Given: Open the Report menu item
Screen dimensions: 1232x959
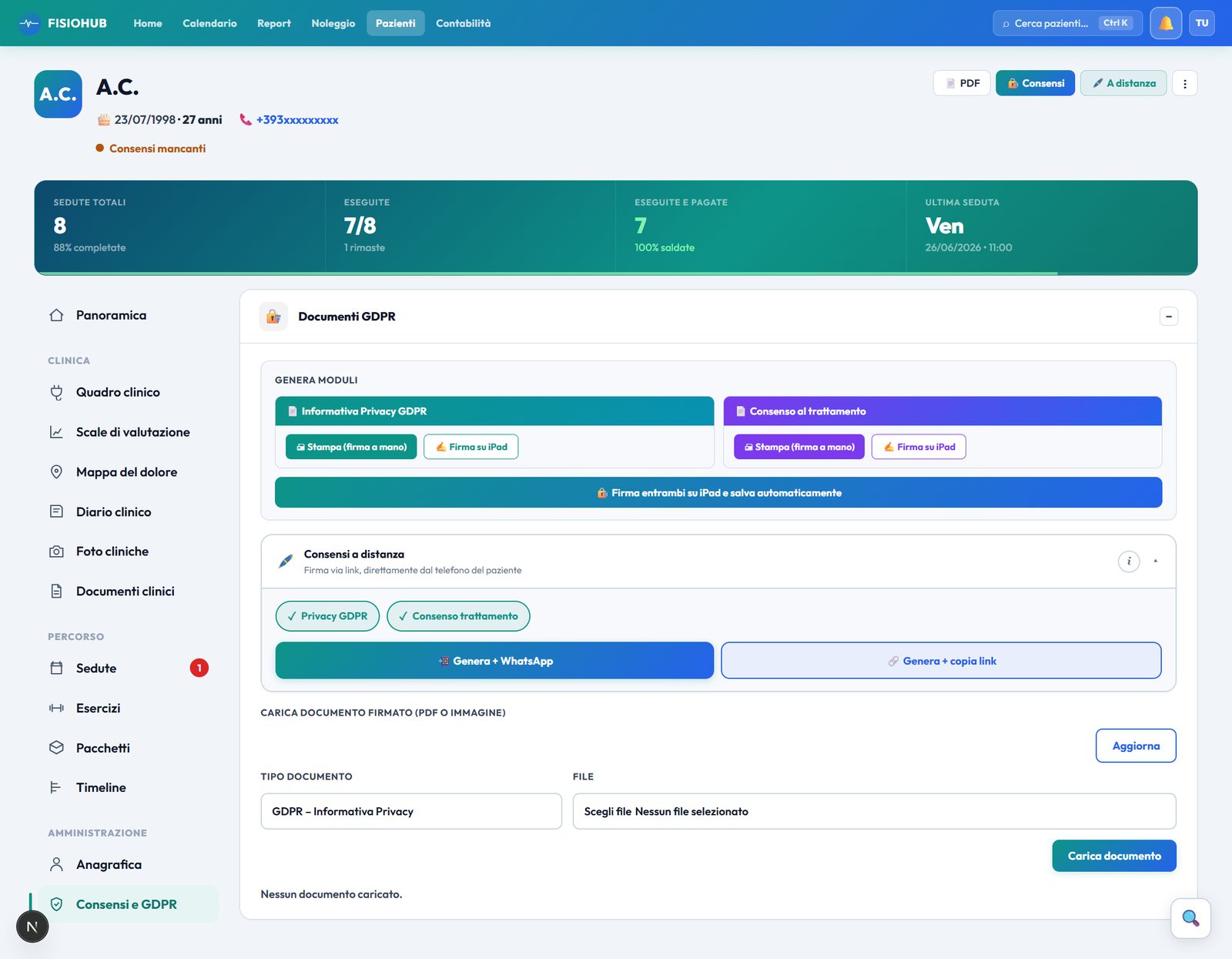Looking at the screenshot, I should tap(274, 23).
